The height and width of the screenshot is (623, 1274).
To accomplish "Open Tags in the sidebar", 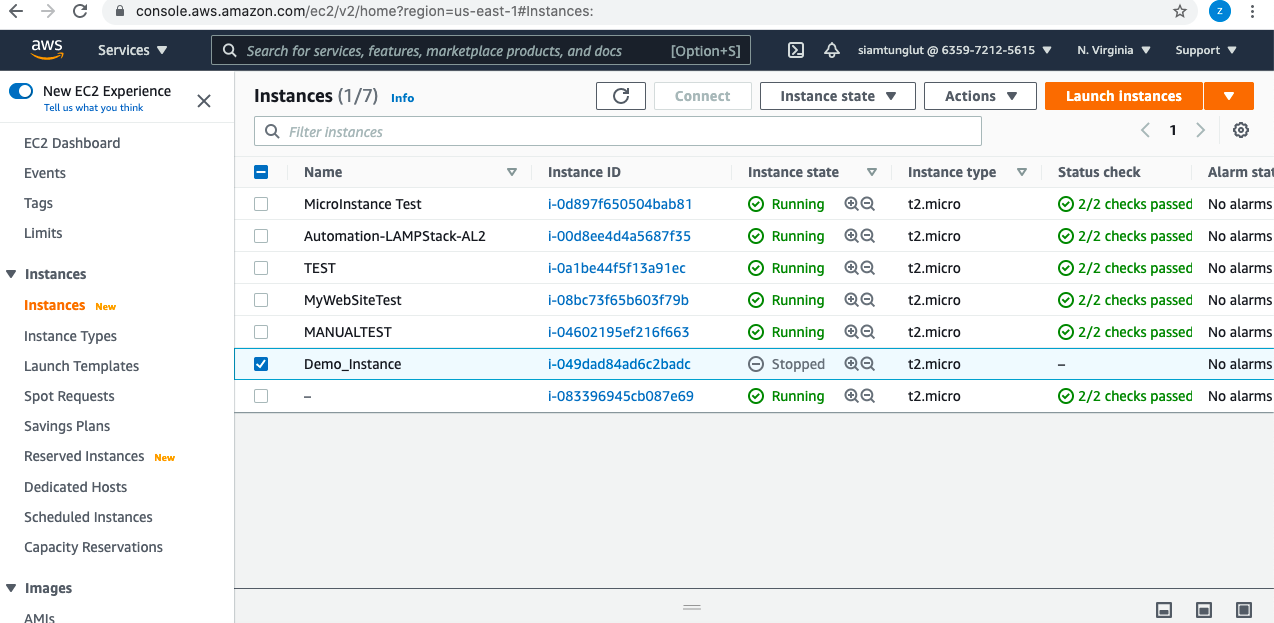I will [38, 203].
